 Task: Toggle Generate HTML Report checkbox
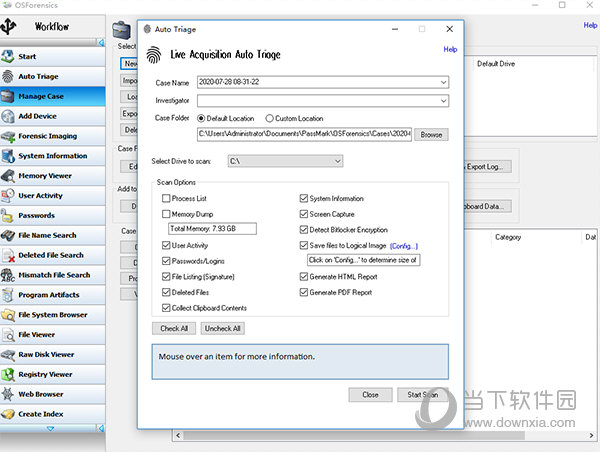point(303,277)
